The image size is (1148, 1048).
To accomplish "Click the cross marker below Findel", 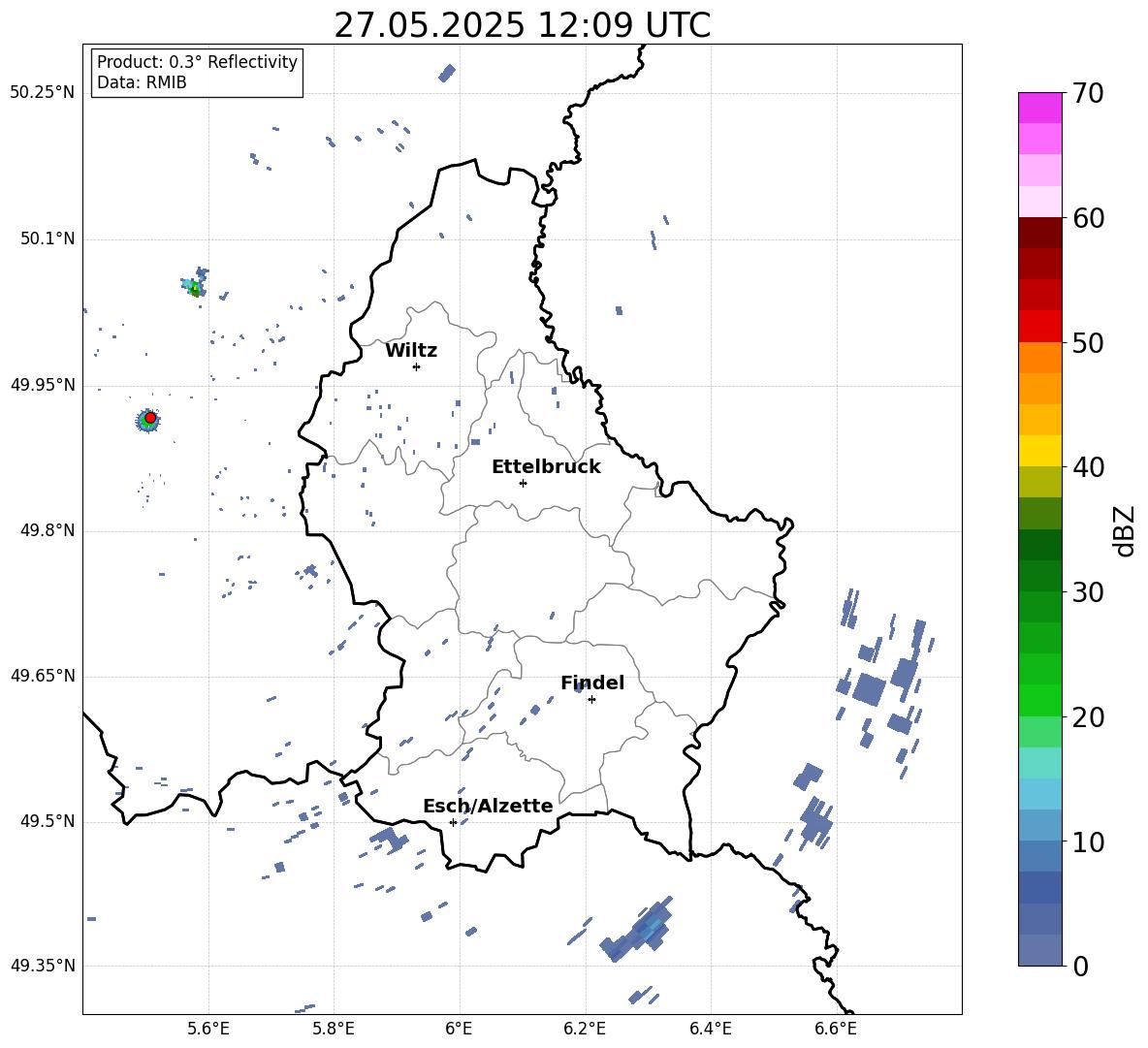I will [x=591, y=700].
